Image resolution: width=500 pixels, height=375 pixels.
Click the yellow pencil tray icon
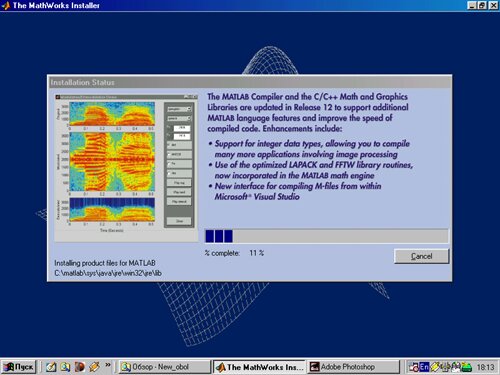click(x=435, y=367)
